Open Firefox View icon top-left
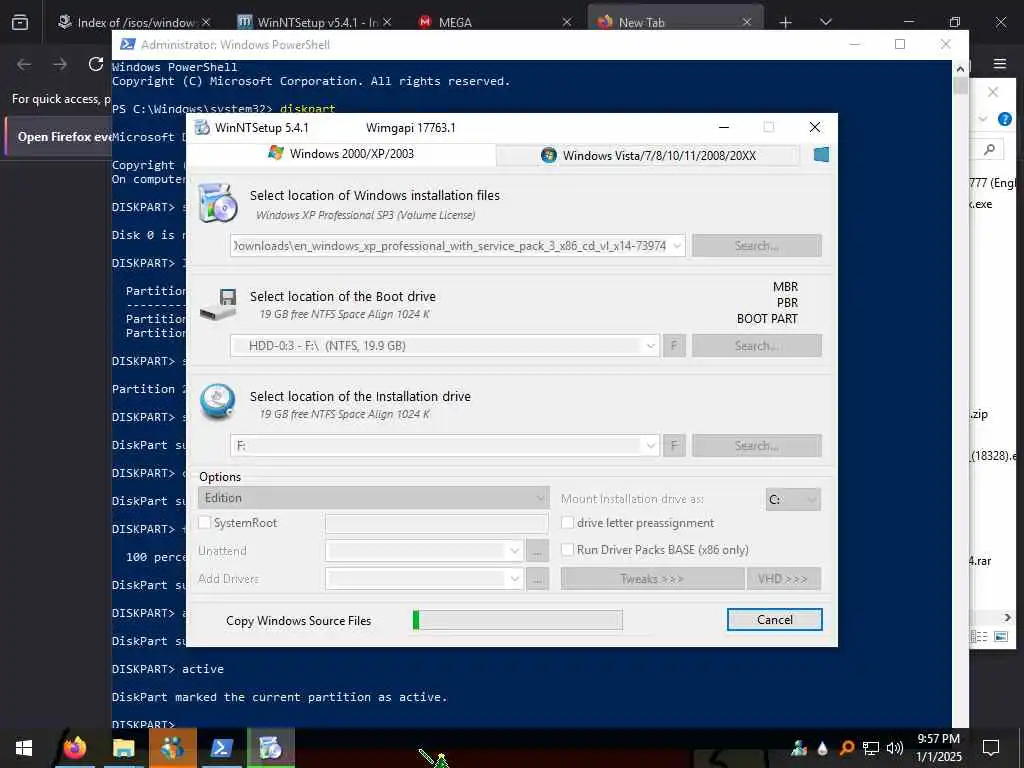The image size is (1024, 768). [x=20, y=22]
